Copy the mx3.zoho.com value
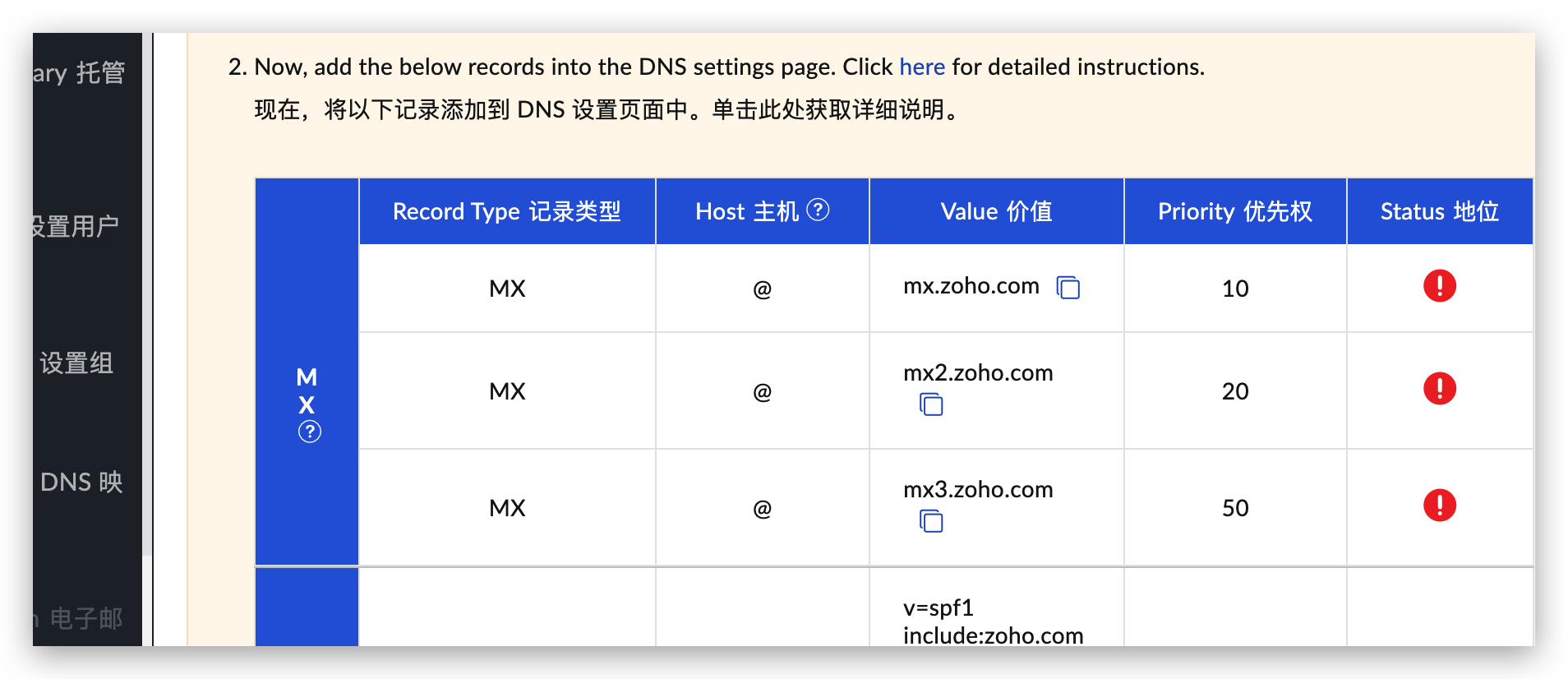The image size is (1568, 679). pyautogui.click(x=931, y=521)
